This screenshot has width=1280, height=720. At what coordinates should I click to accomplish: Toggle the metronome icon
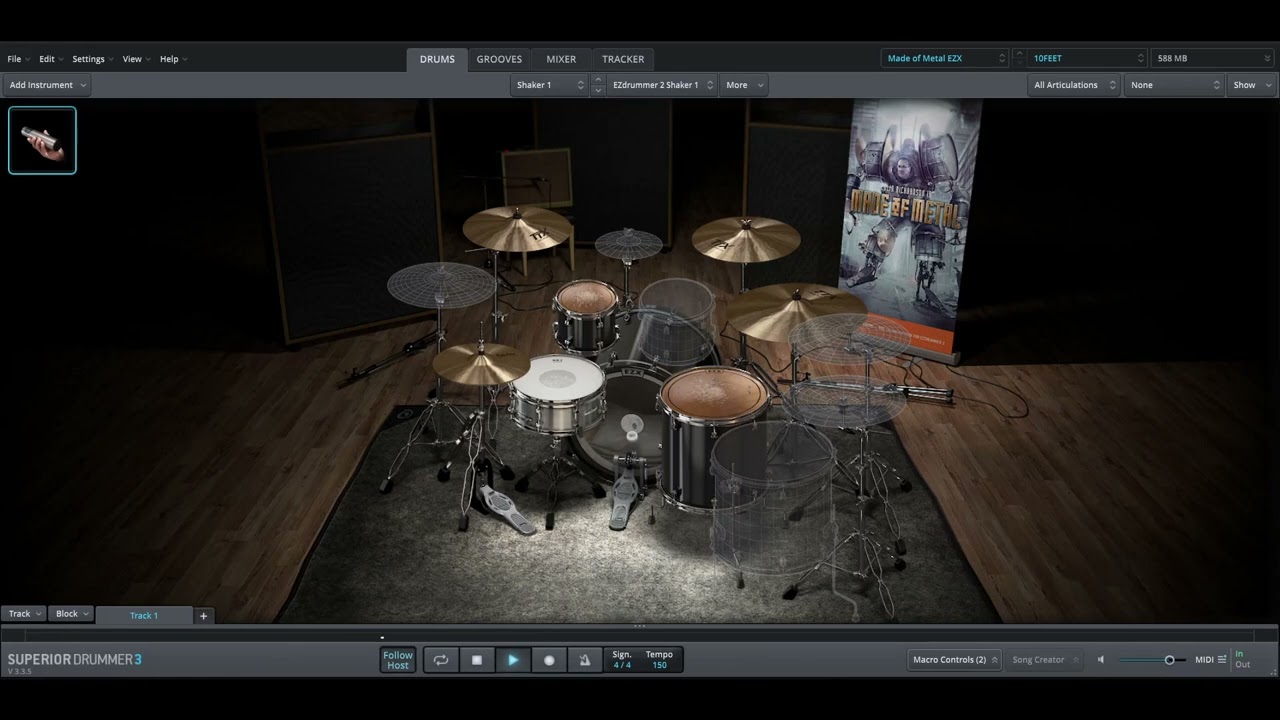tap(585, 660)
